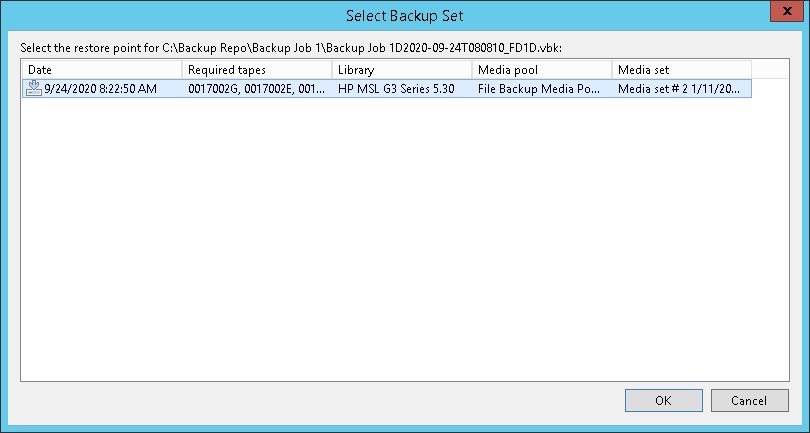Click the Select Backup Set title bar
This screenshot has width=810, height=433.
[404, 15]
